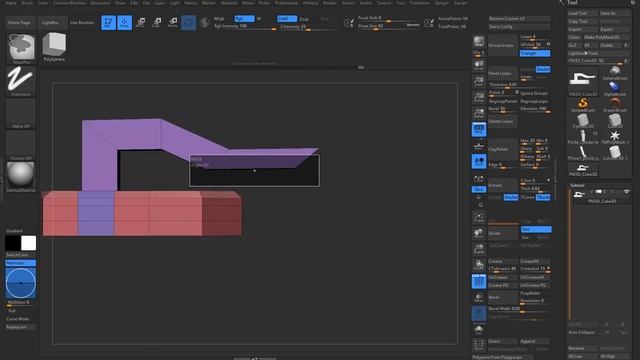The height and width of the screenshot is (360, 640).
Task: Select the SimpleBrush tool with the S icon
Action: 583,104
